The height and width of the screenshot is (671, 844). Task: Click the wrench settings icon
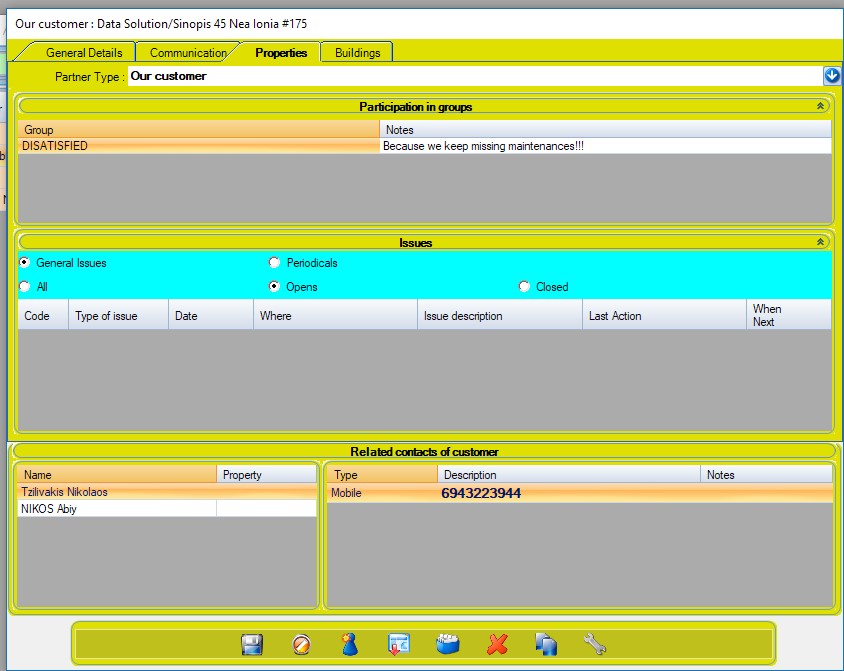coord(595,645)
